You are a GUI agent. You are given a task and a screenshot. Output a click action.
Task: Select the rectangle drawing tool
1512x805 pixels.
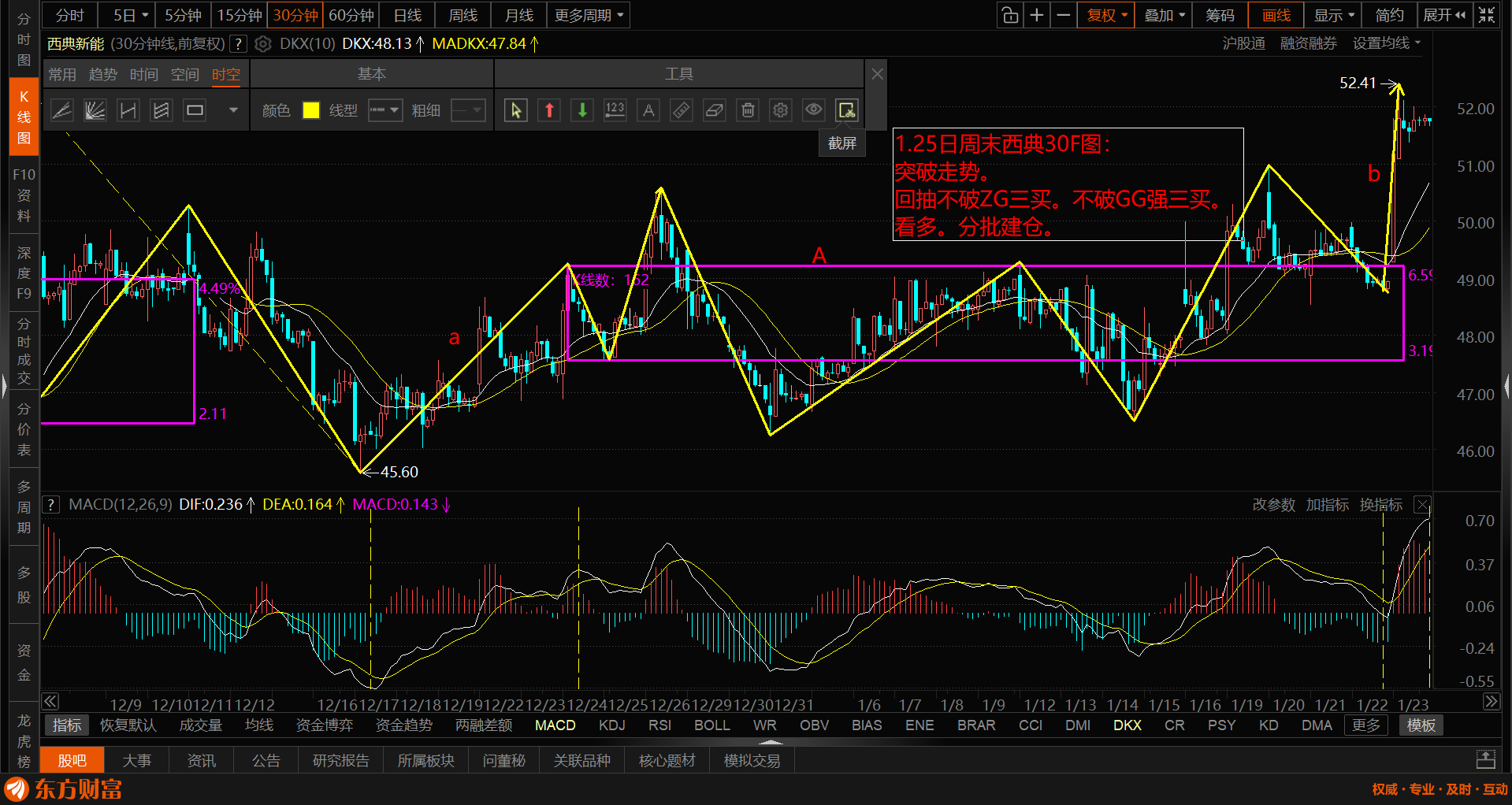coord(195,110)
